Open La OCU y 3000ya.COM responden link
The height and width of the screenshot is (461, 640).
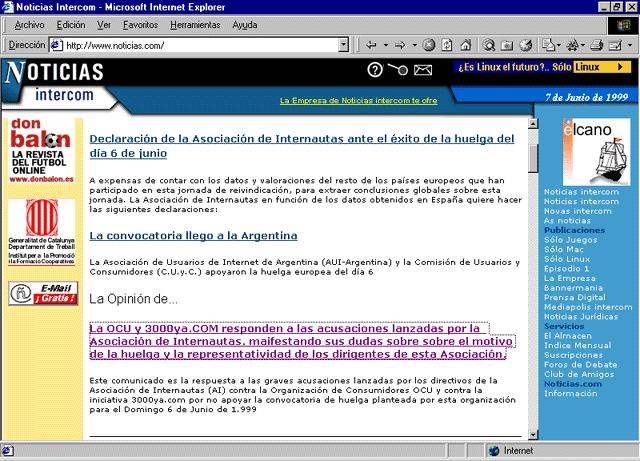click(x=302, y=341)
